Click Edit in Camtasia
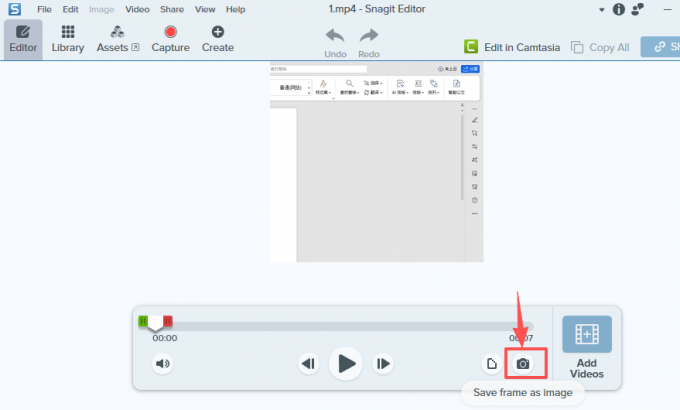 [512, 47]
